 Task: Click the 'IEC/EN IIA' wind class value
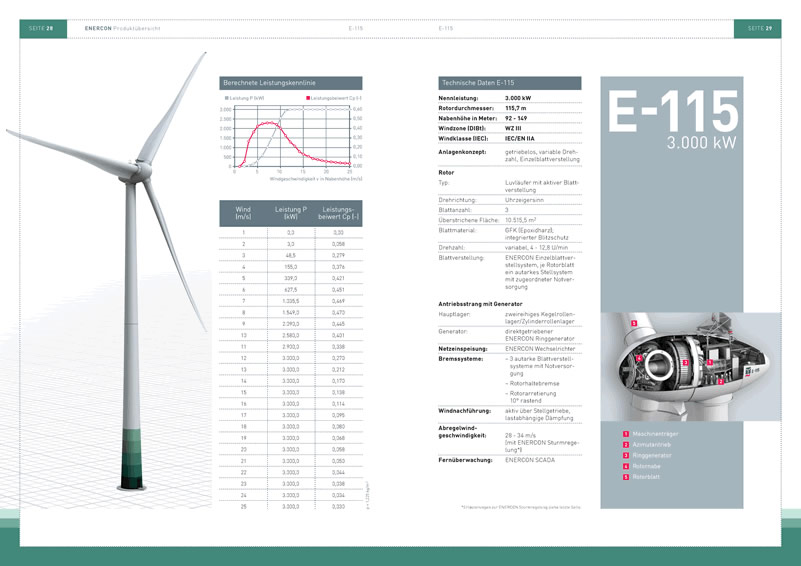point(520,138)
